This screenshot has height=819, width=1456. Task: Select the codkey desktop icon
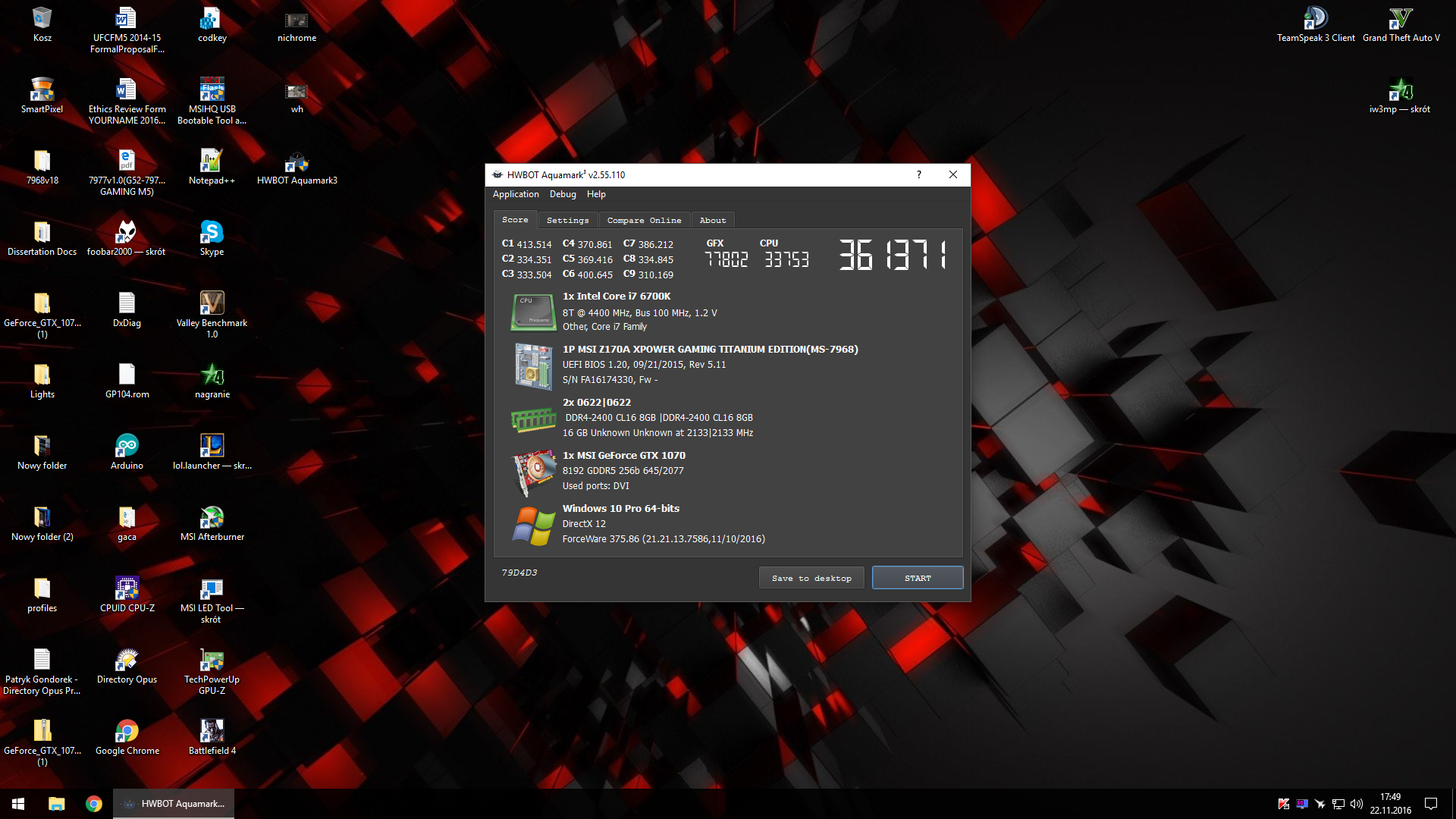212,24
